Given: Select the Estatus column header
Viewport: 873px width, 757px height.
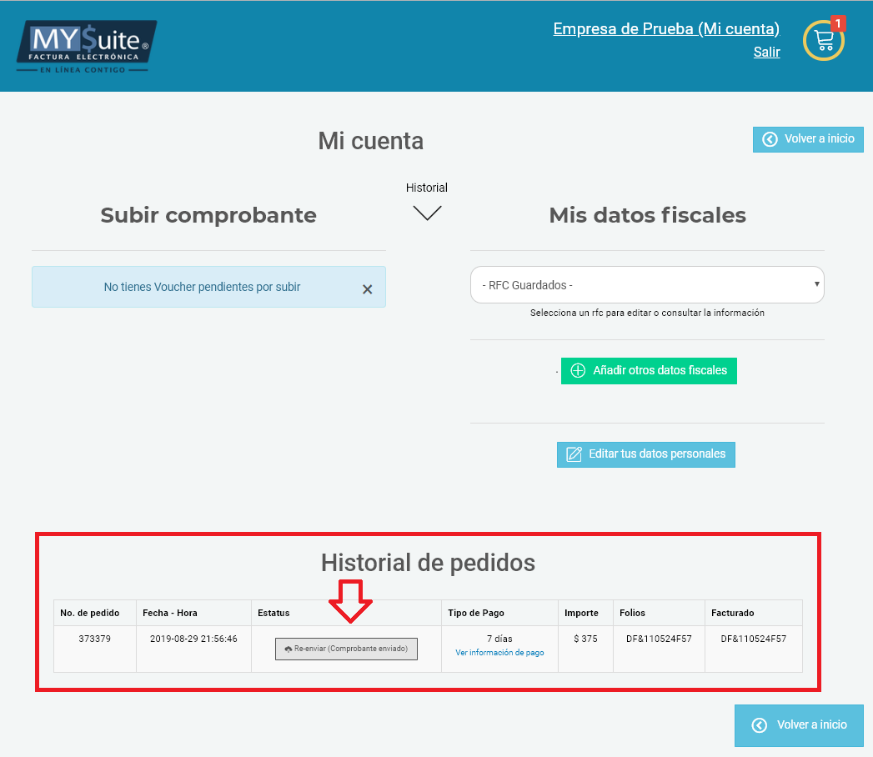Looking at the screenshot, I should (x=274, y=613).
